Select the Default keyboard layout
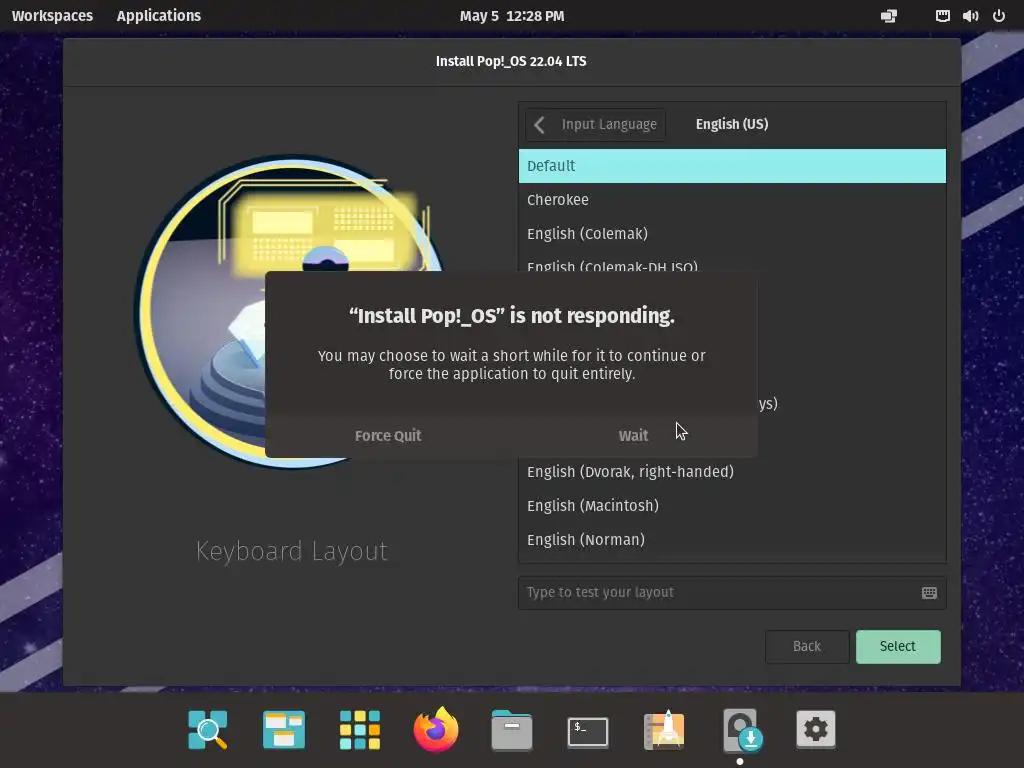The image size is (1024, 768). (x=732, y=166)
